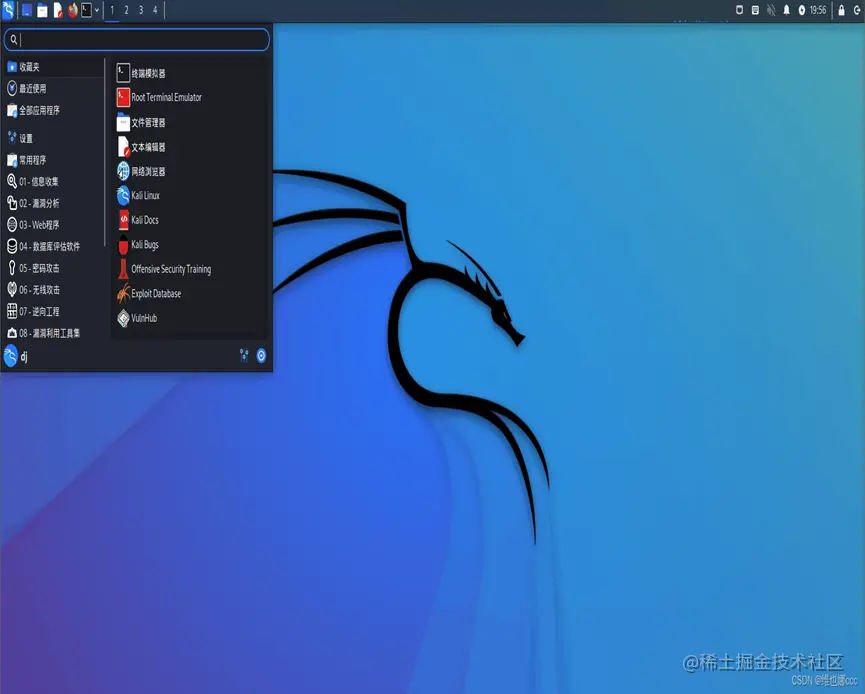Open the notification bell in the tray
The width and height of the screenshot is (865, 694).
pos(787,10)
